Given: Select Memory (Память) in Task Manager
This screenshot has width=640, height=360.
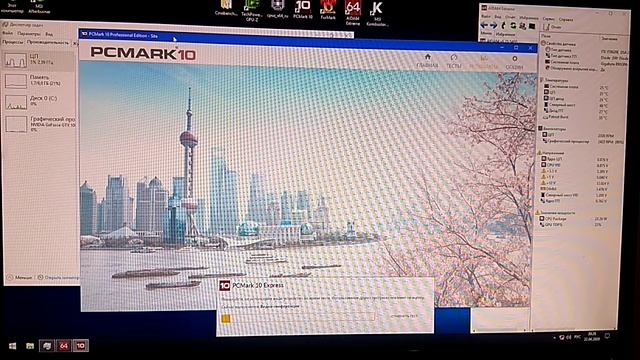Looking at the screenshot, I should 40,80.
